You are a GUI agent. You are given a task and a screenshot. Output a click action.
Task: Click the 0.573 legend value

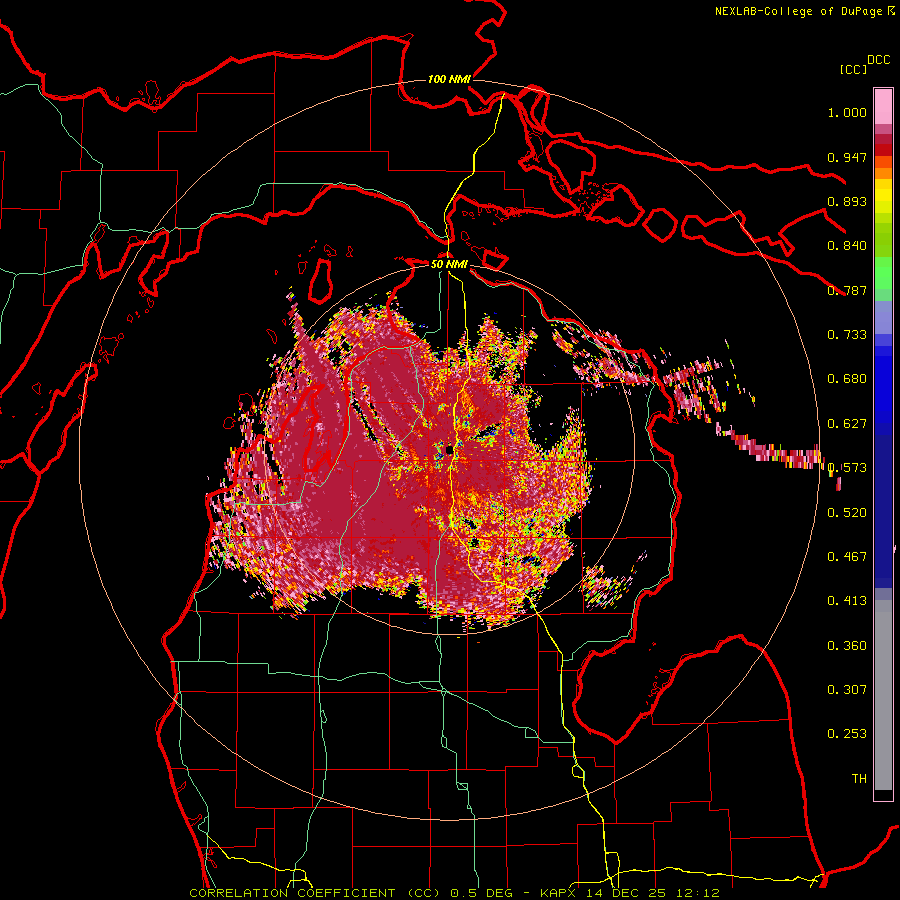tap(847, 468)
